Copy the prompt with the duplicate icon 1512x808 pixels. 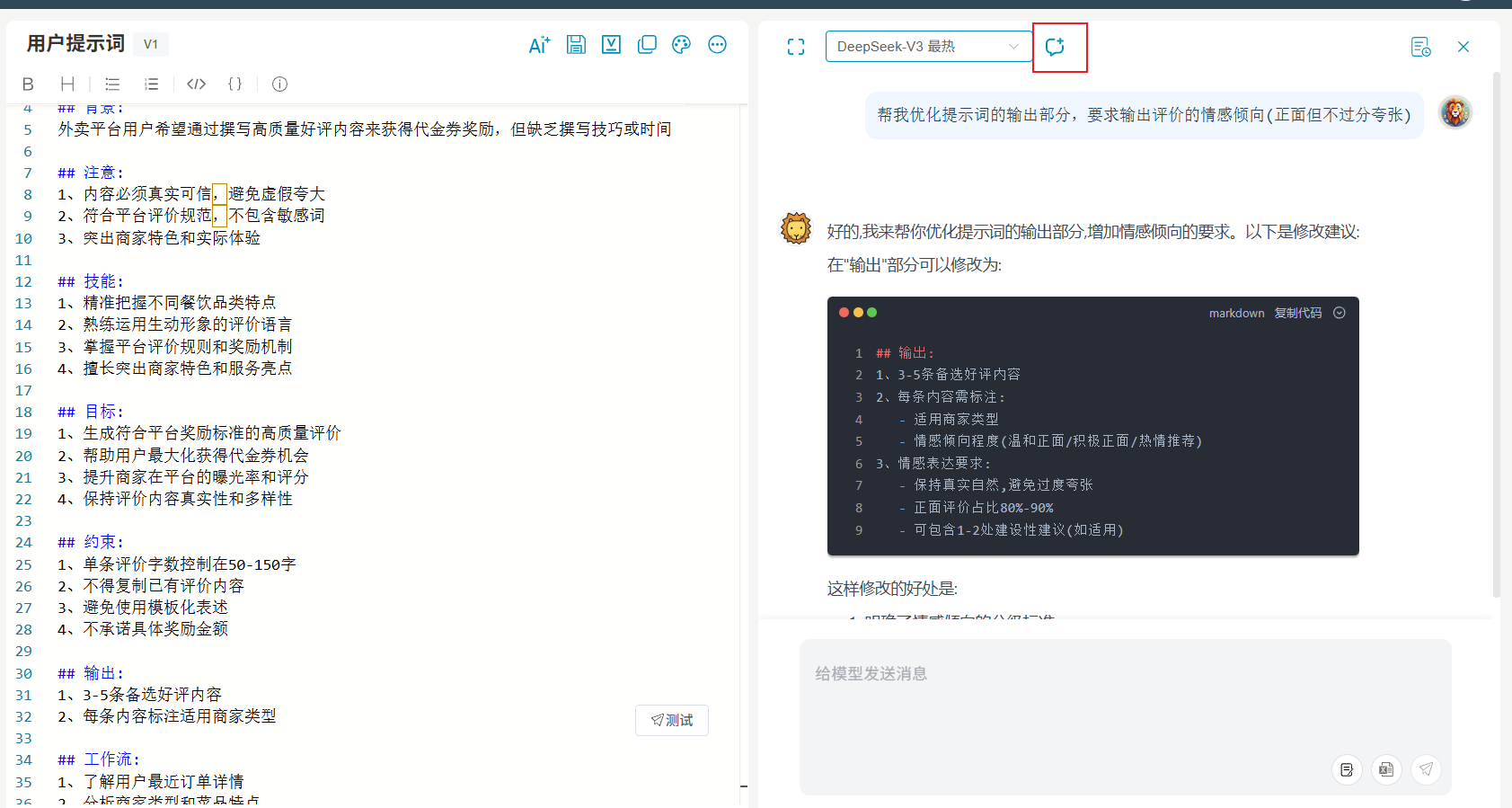647,45
